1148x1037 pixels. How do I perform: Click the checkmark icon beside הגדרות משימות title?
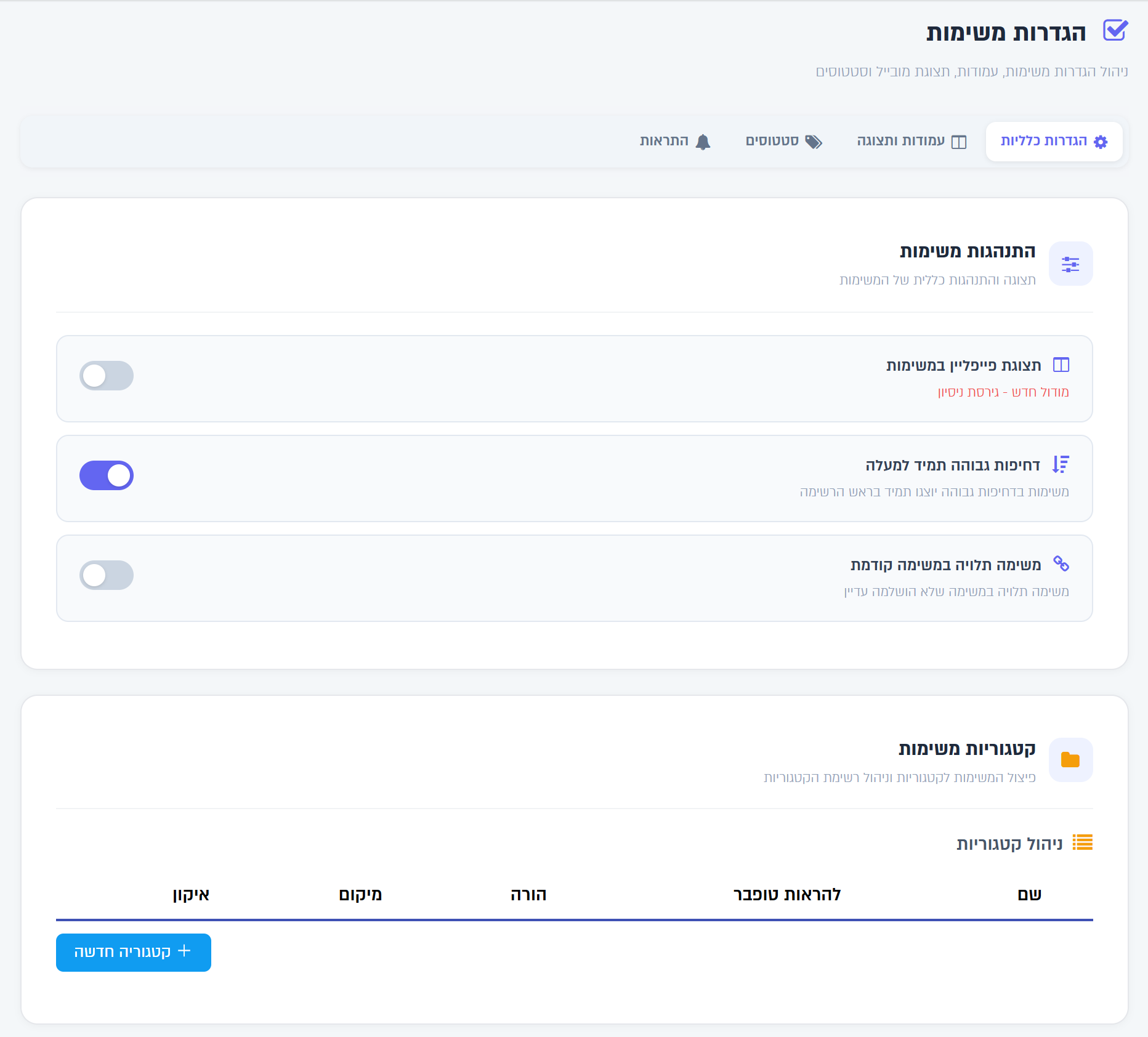[1115, 30]
